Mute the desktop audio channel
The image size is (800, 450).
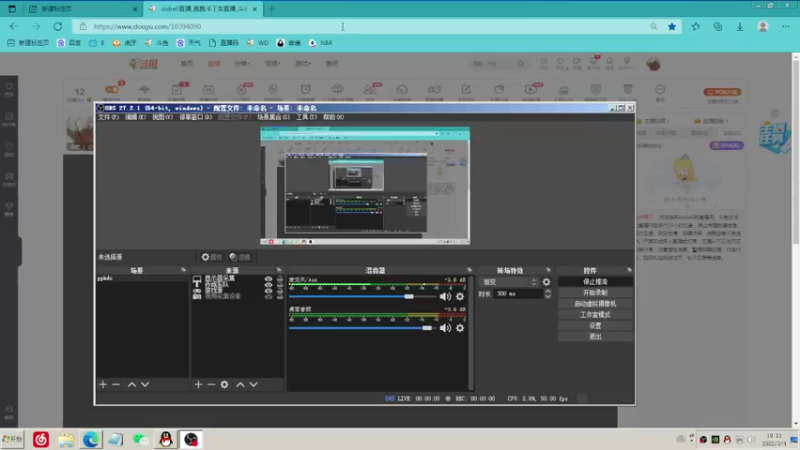point(445,328)
